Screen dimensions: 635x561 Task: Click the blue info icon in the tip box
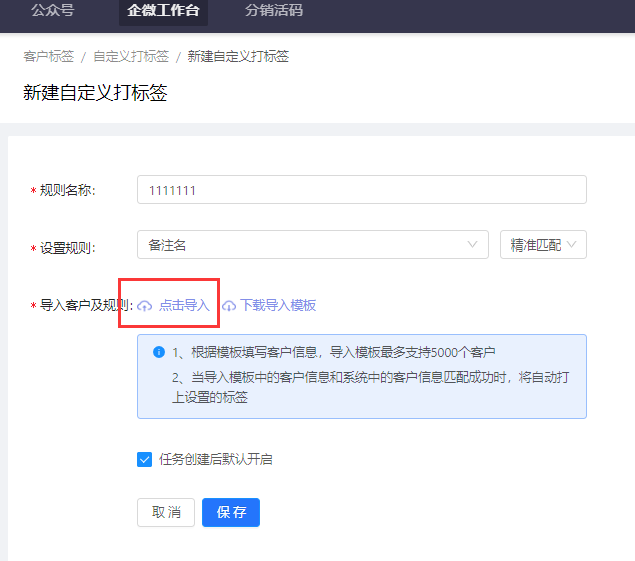click(x=159, y=352)
